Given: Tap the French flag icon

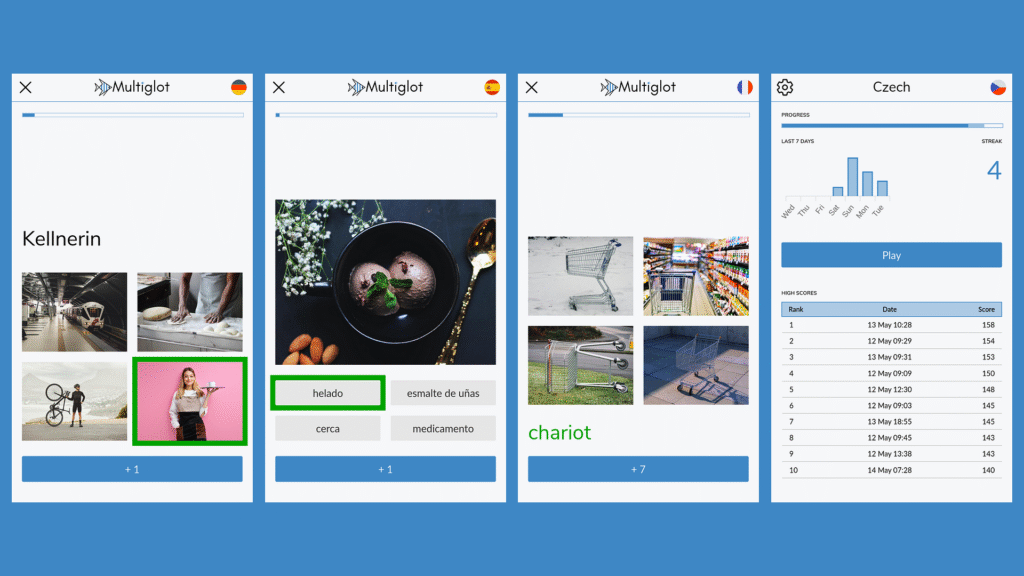Looking at the screenshot, I should [744, 87].
